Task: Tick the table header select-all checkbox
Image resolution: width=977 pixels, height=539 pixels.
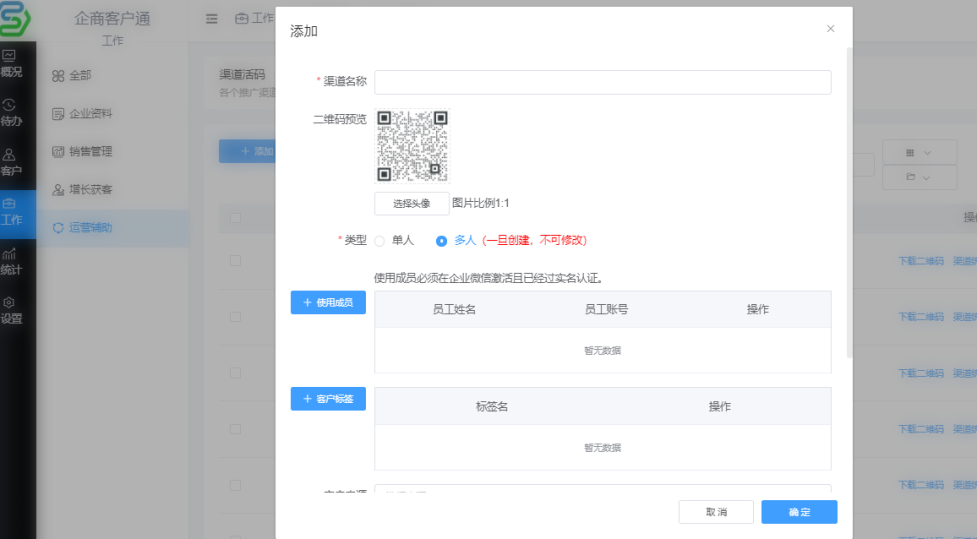Action: [236, 218]
